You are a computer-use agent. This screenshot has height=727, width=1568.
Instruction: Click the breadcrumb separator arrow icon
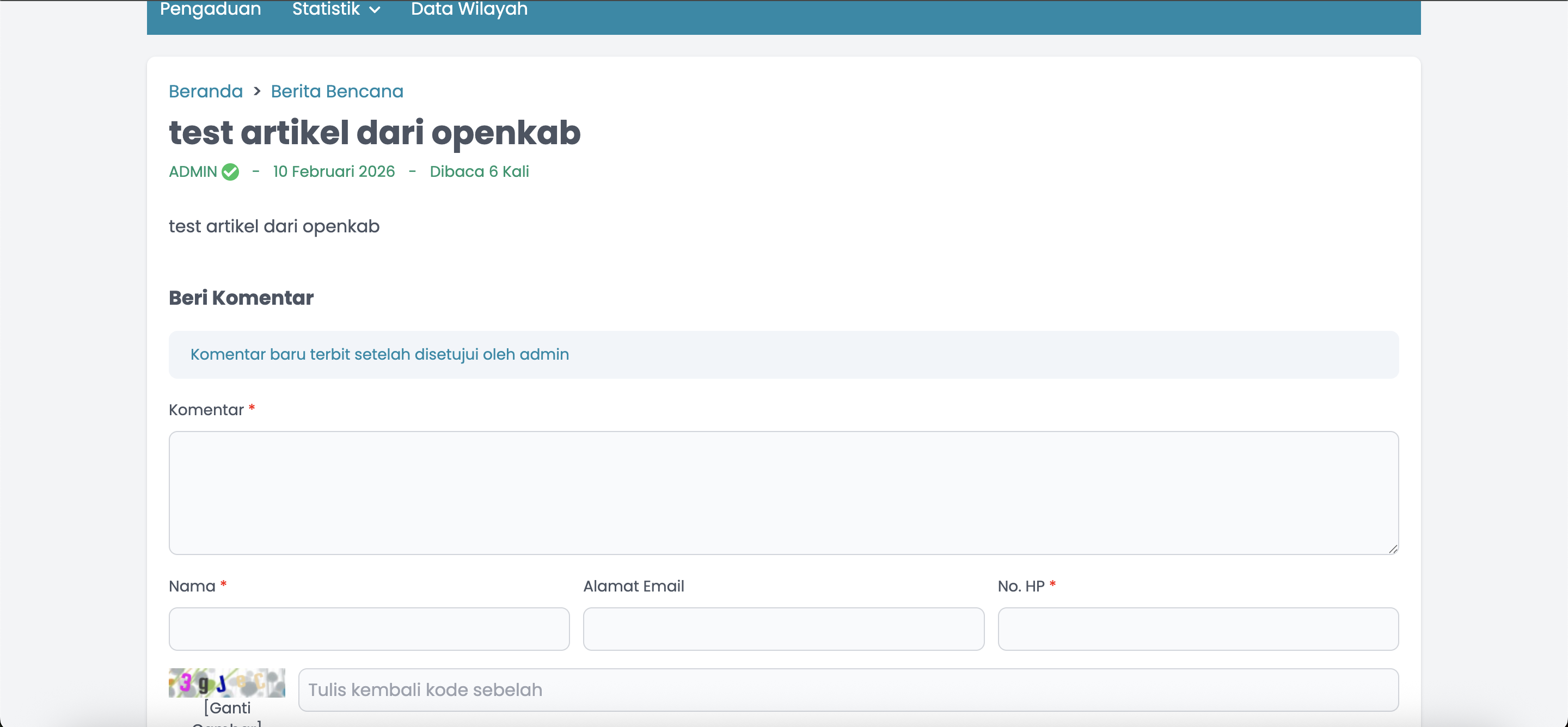pos(257,91)
